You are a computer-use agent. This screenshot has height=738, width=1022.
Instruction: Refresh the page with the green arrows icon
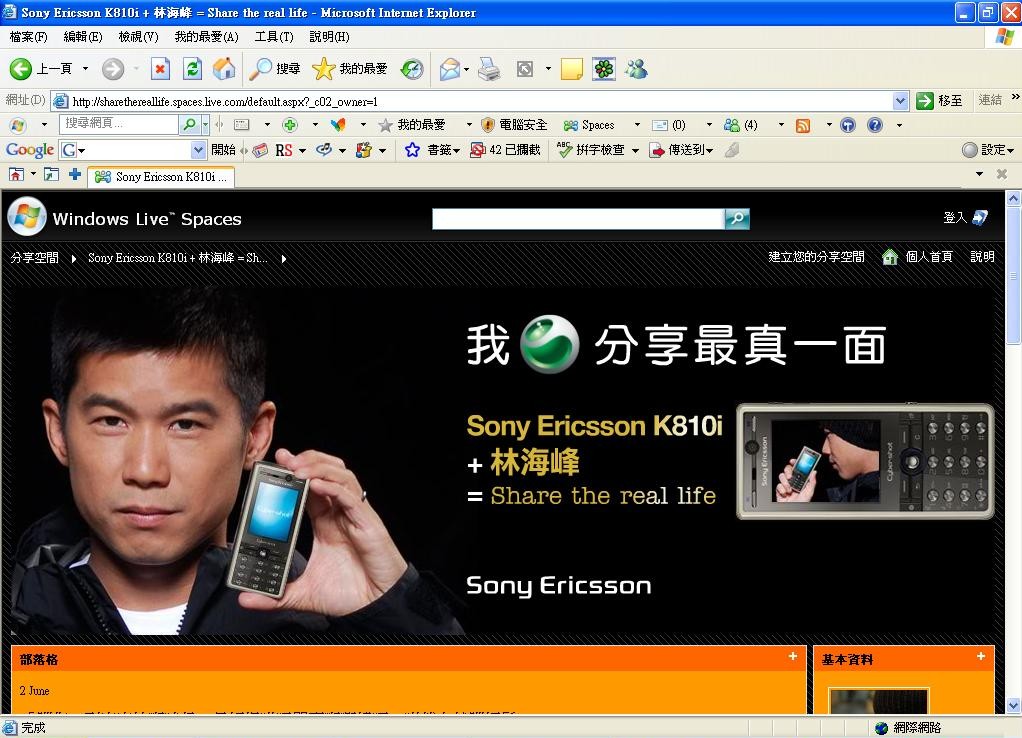pyautogui.click(x=192, y=68)
